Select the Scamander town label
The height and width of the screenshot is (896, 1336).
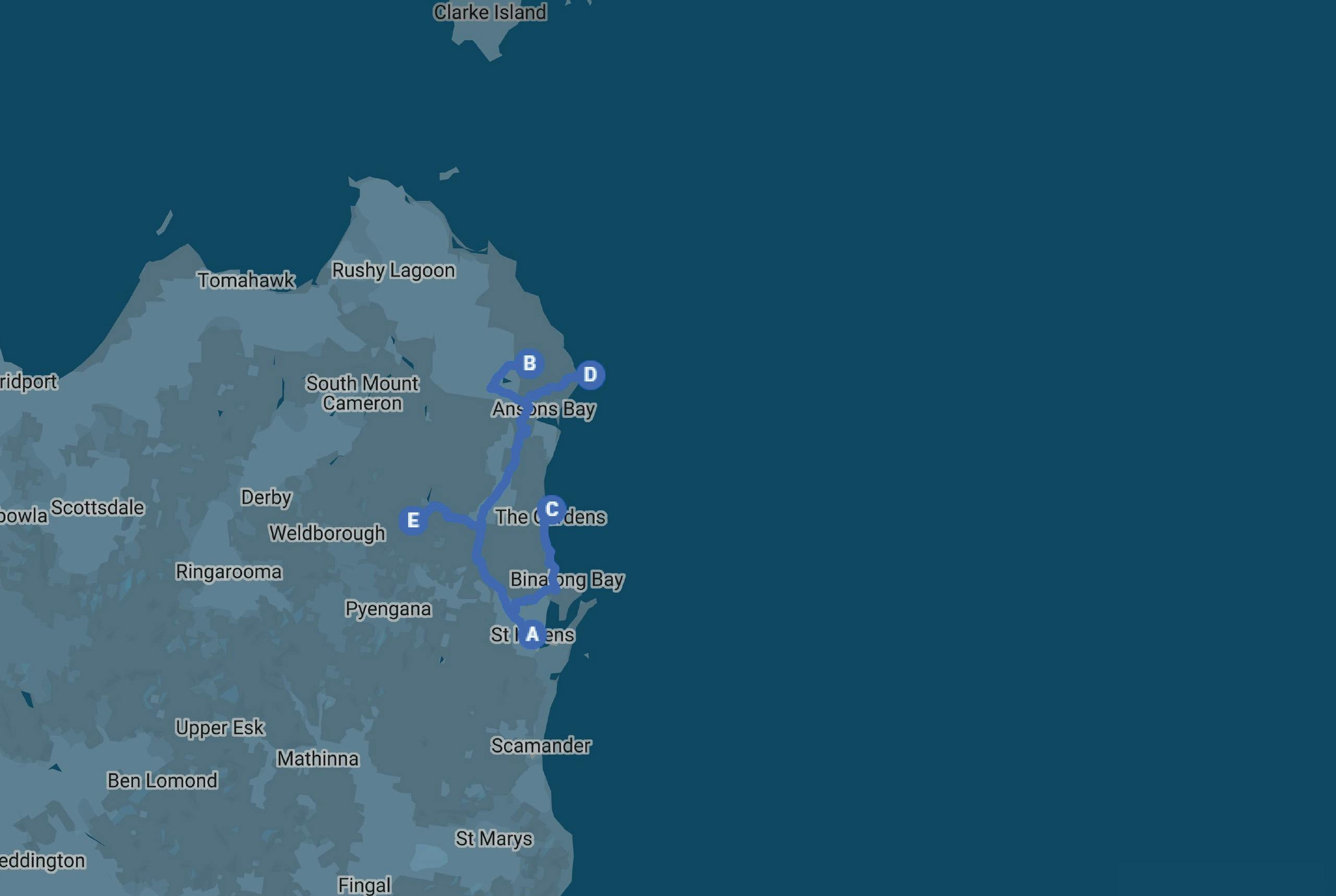coord(541,746)
